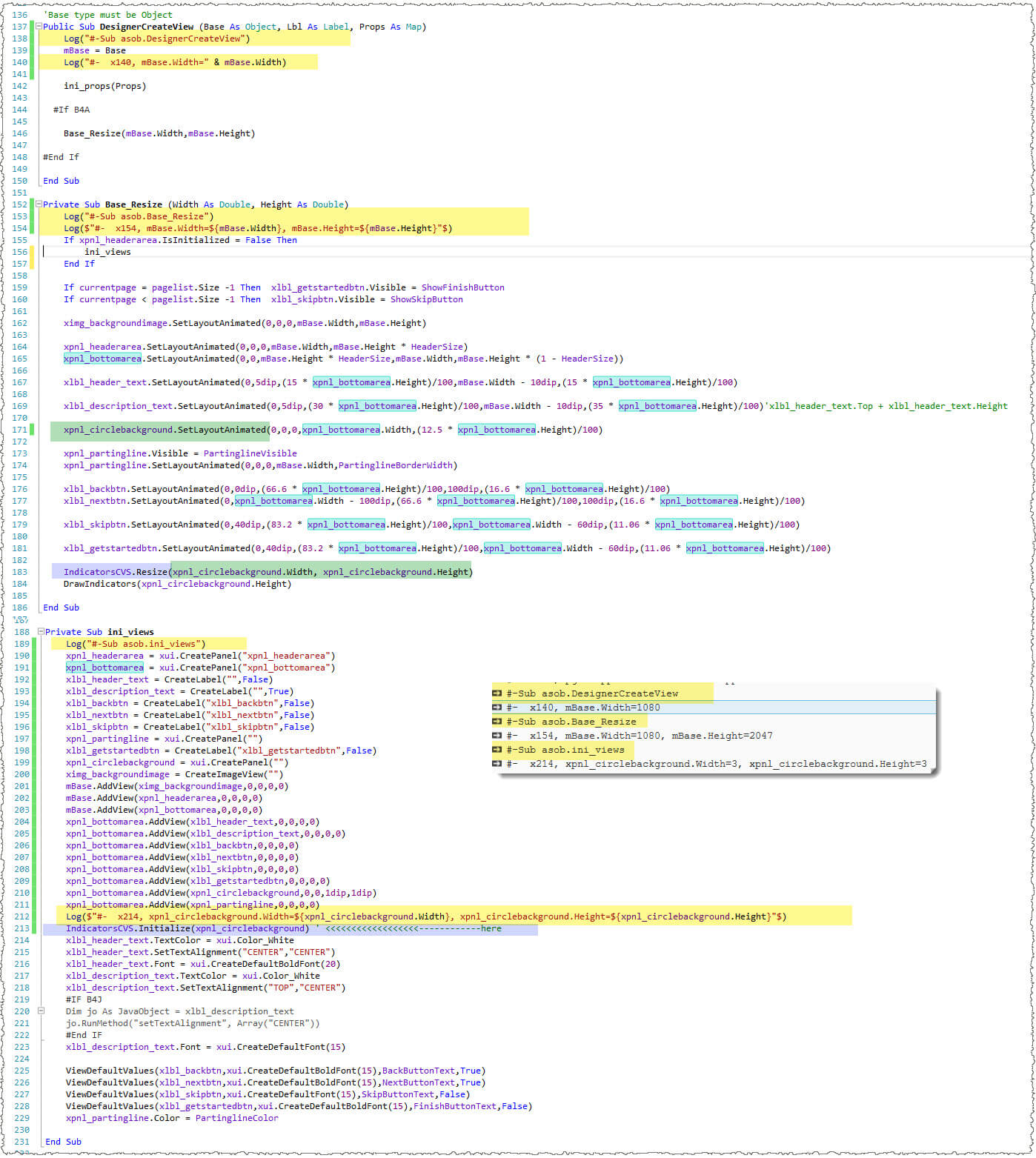
Task: Collapse the Base_Resize sub fold toggle
Action: [39, 204]
